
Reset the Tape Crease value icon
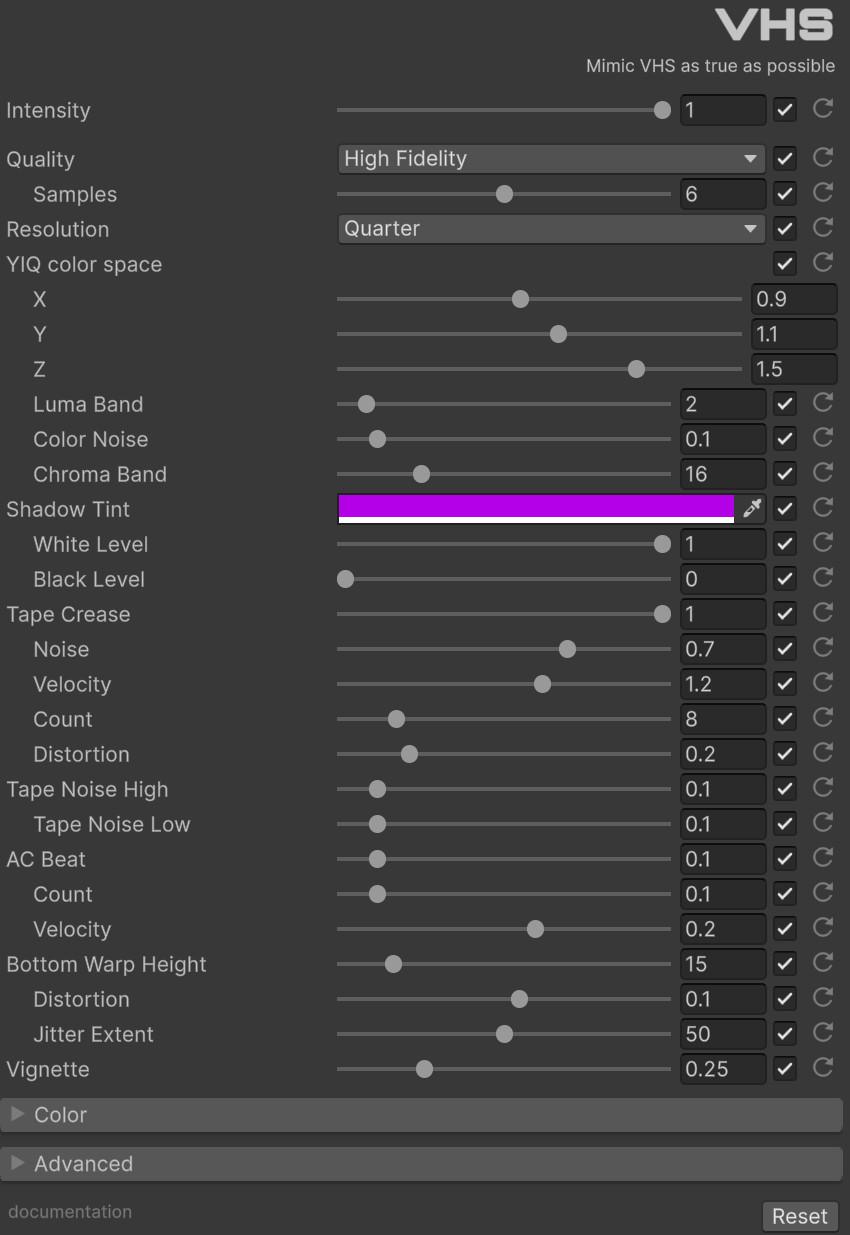[823, 613]
